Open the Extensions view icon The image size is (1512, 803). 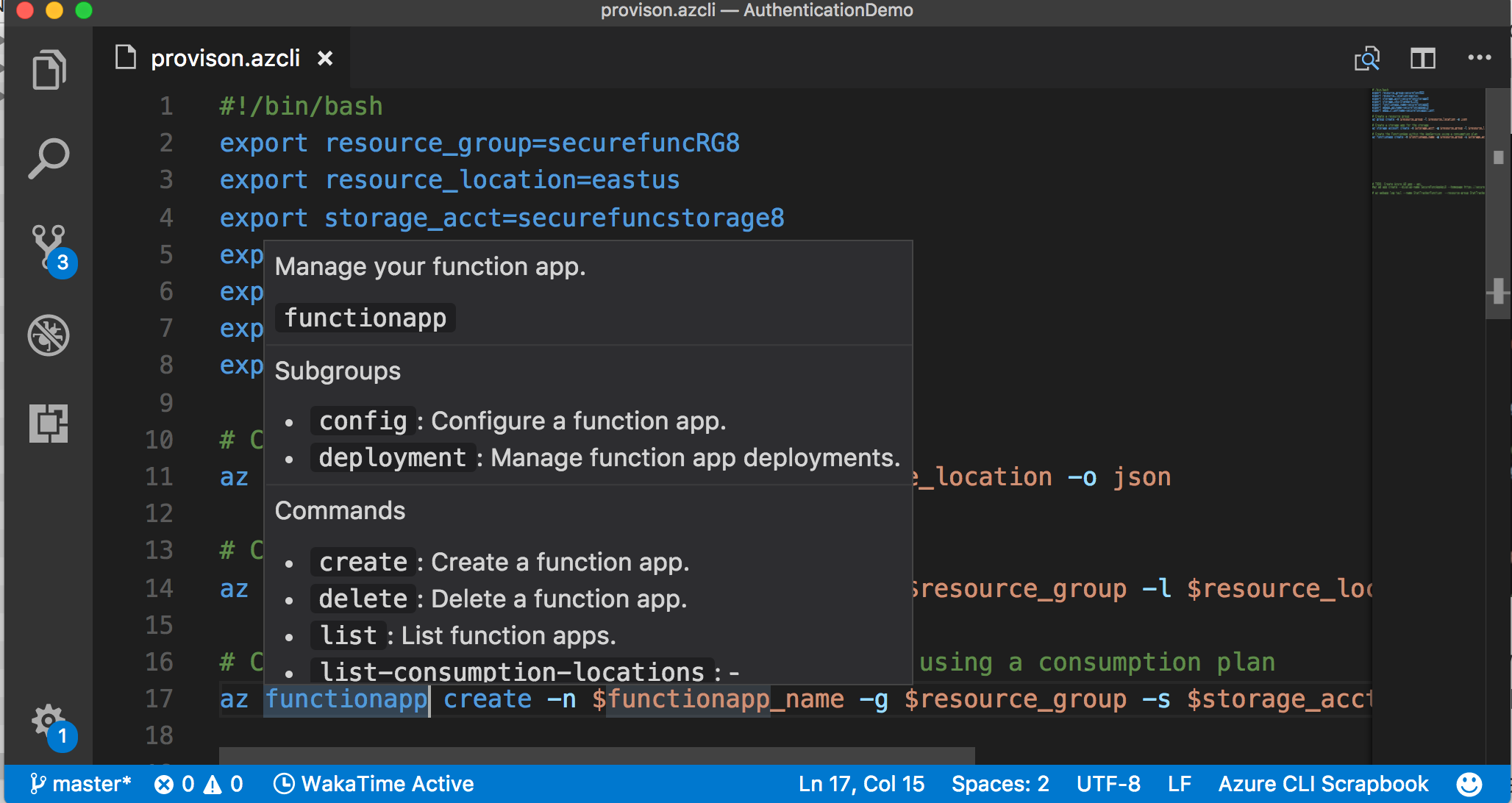[49, 424]
